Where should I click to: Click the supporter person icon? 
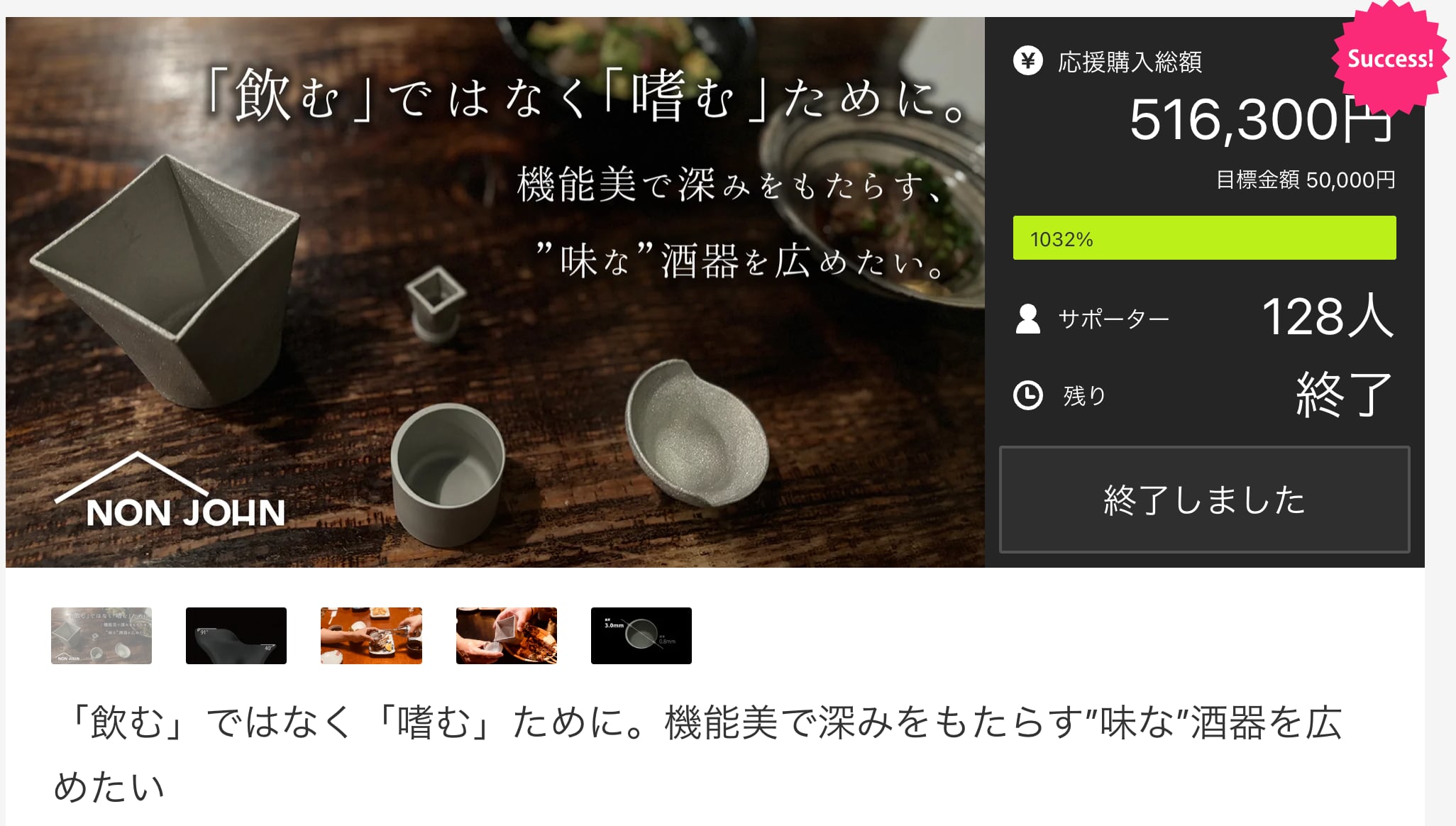[x=1027, y=319]
